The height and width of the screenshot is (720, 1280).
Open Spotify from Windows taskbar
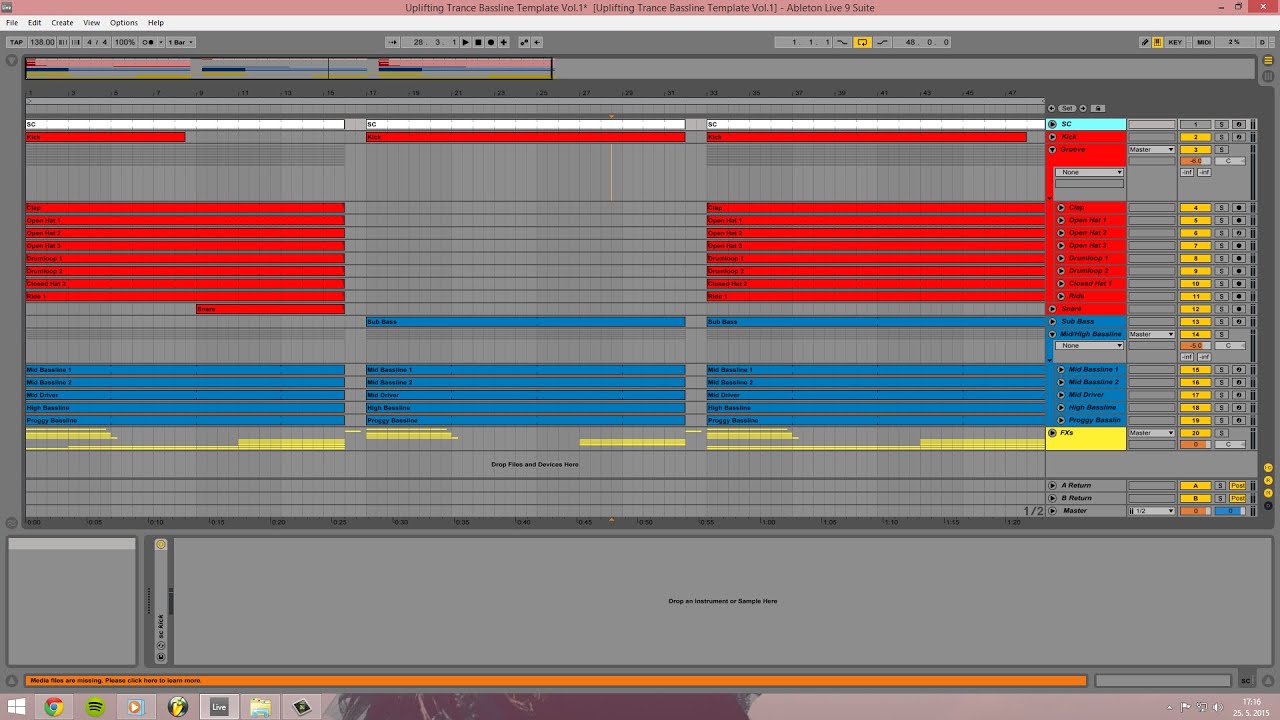[95, 707]
